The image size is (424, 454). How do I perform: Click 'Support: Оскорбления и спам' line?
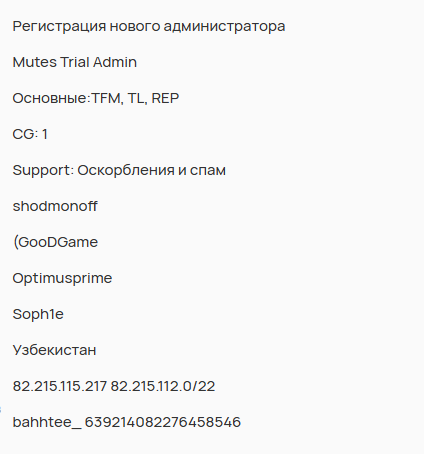(x=119, y=170)
